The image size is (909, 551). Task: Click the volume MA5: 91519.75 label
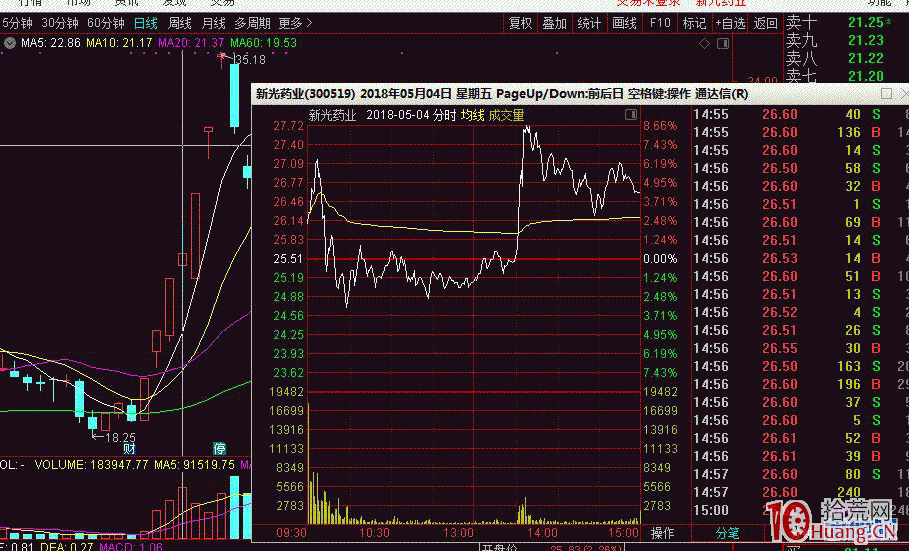(194, 465)
